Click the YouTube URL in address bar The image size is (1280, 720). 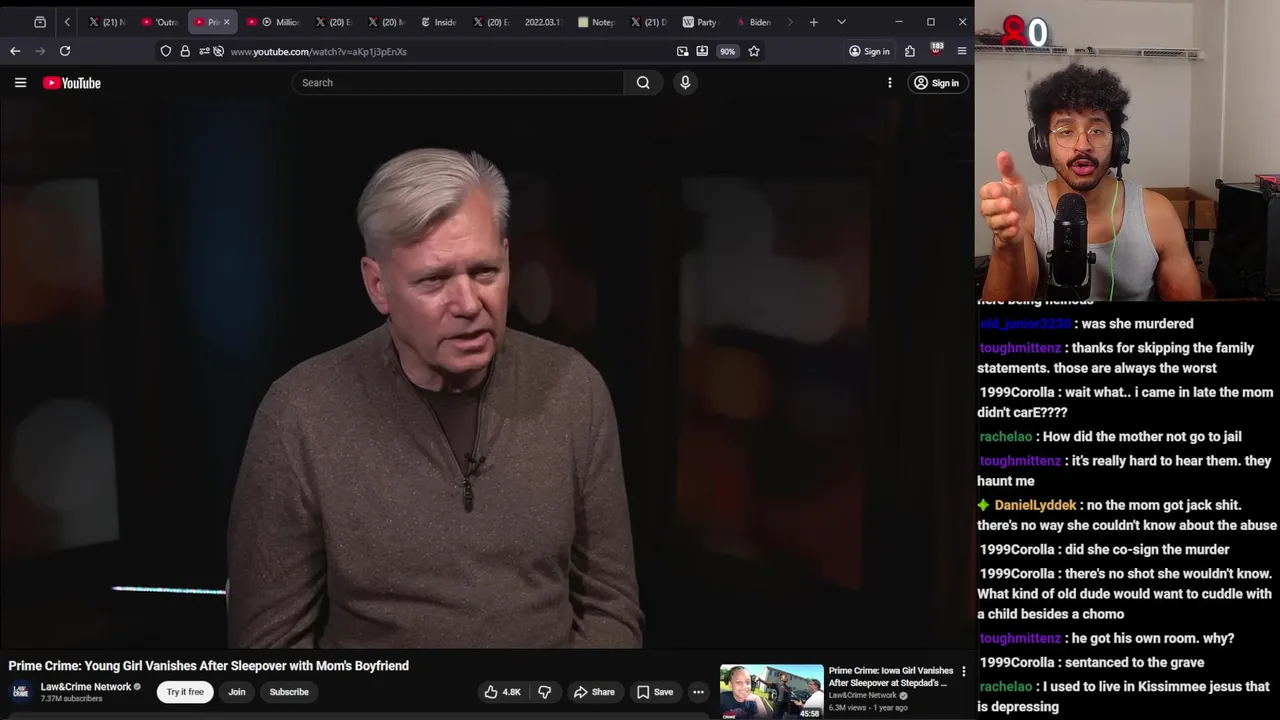[x=318, y=51]
